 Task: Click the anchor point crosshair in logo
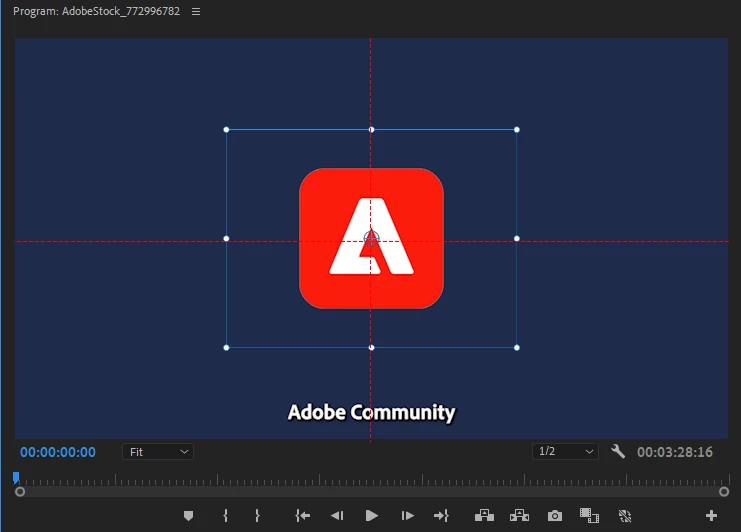[x=371, y=239]
